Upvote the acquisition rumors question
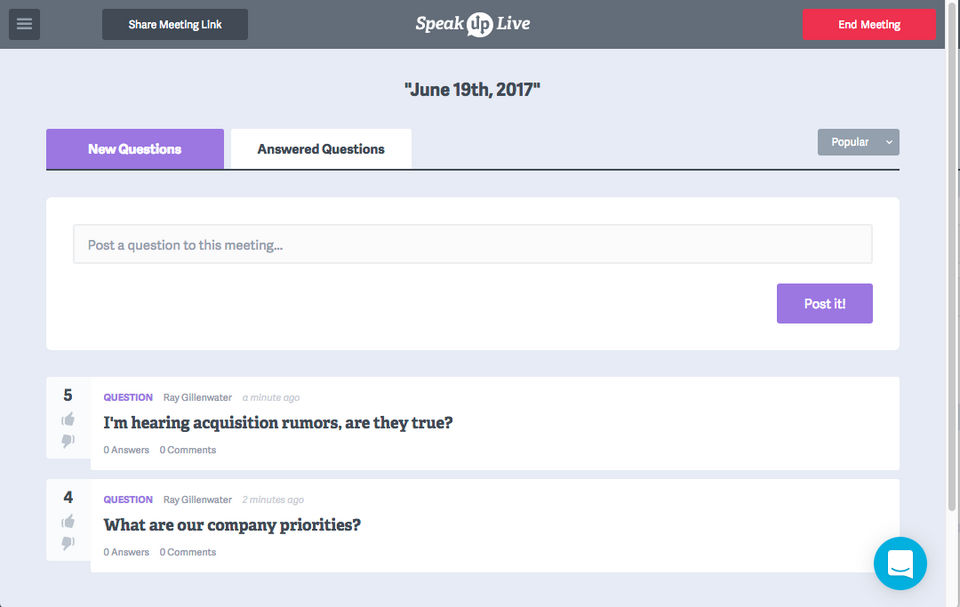The height and width of the screenshot is (607, 960). [68, 419]
